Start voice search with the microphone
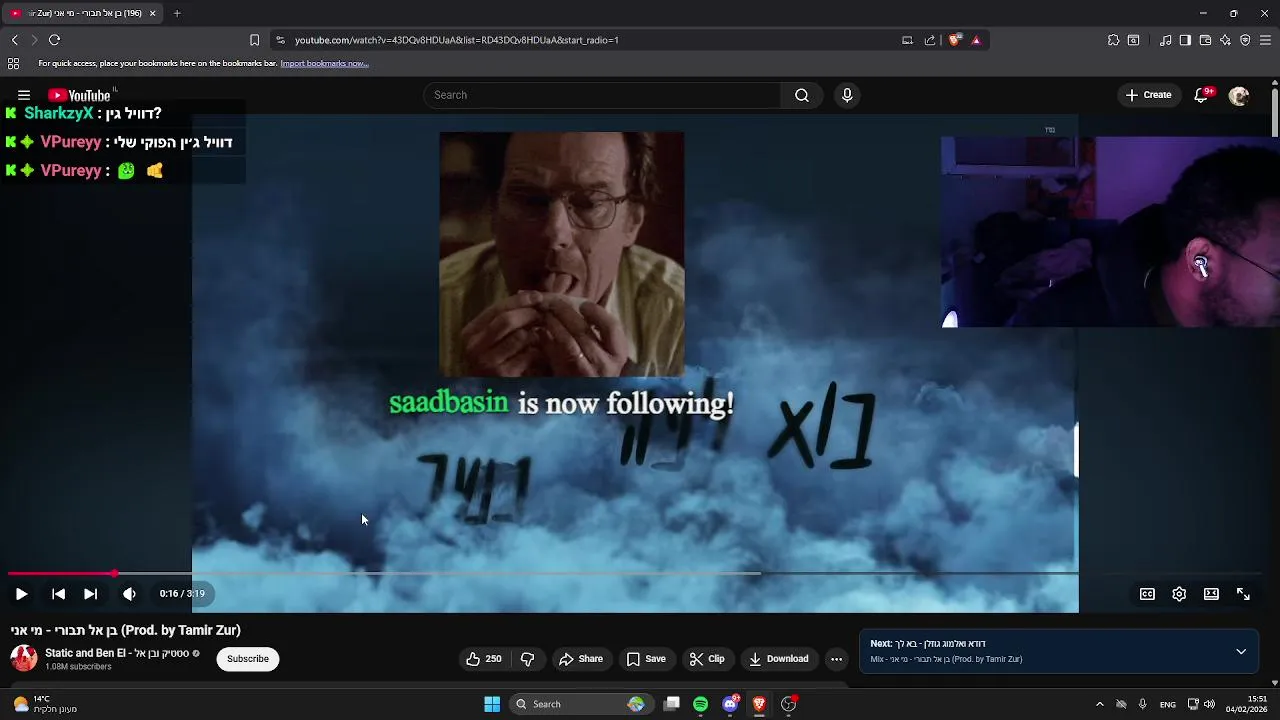 coord(847,95)
